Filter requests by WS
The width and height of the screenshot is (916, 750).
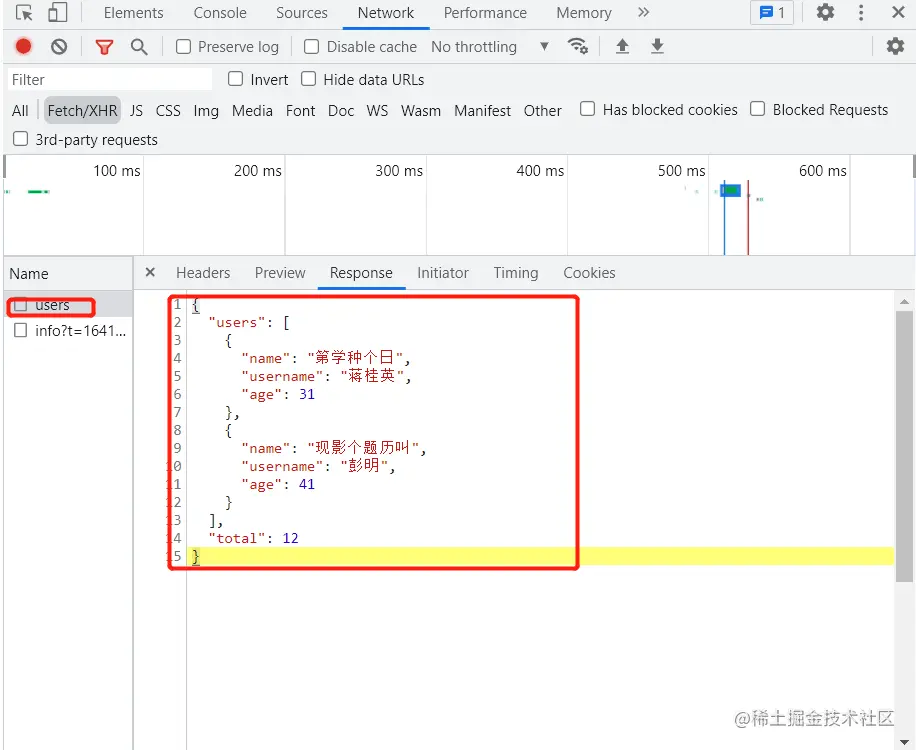[377, 110]
